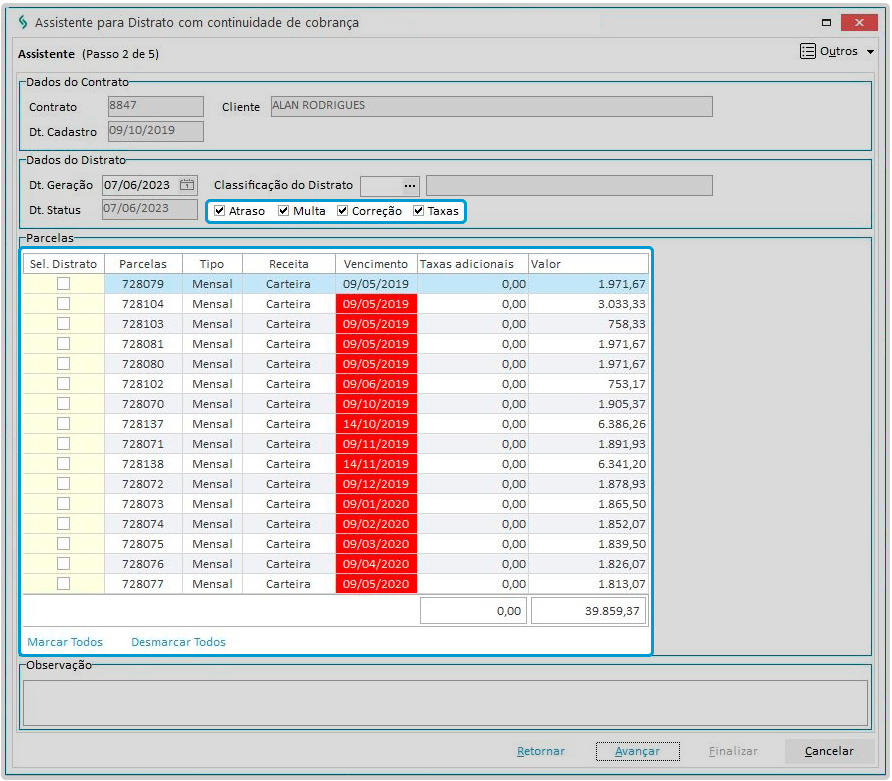
Task: Open calendar picker in Dt. Geração field
Action: [x=187, y=185]
